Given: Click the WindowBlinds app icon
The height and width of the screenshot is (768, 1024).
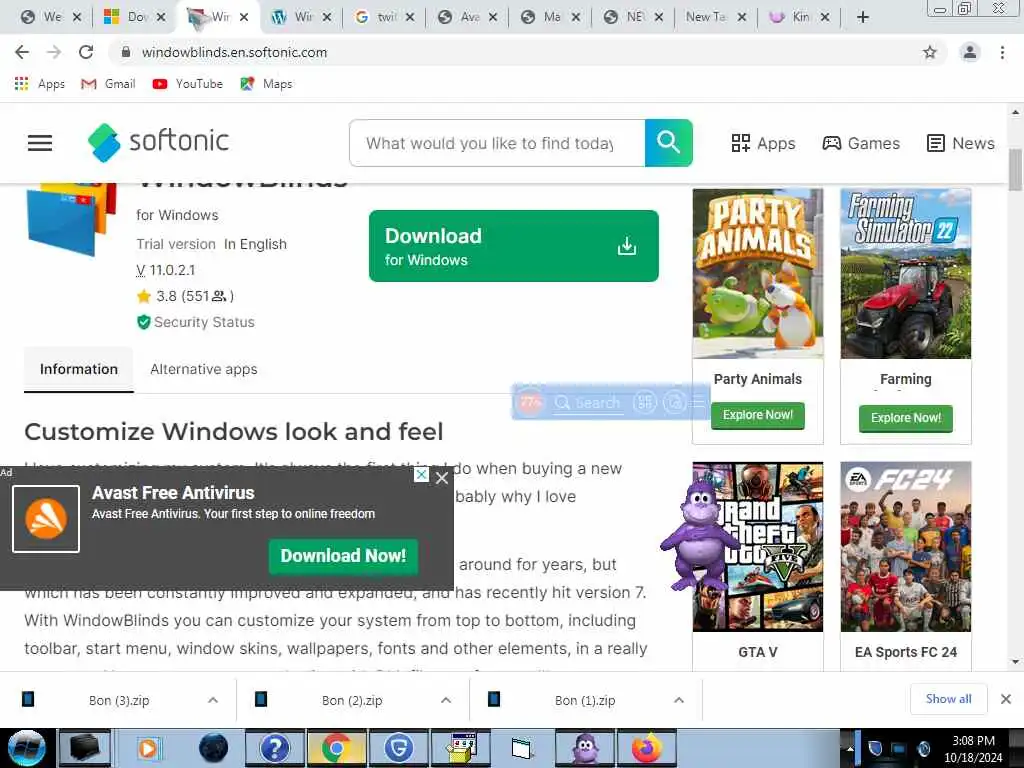Looking at the screenshot, I should coord(71,219).
